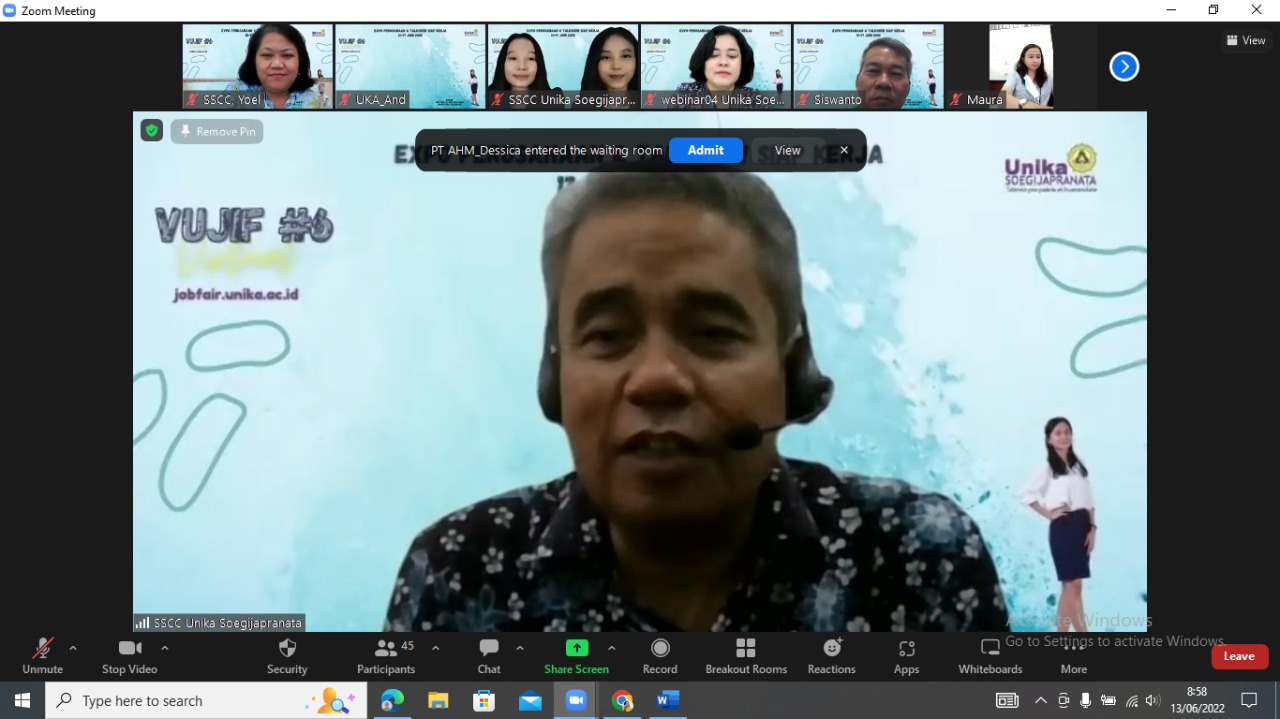Open the touch keyboard tray icon
The width and height of the screenshot is (1280, 719).
(x=1007, y=700)
